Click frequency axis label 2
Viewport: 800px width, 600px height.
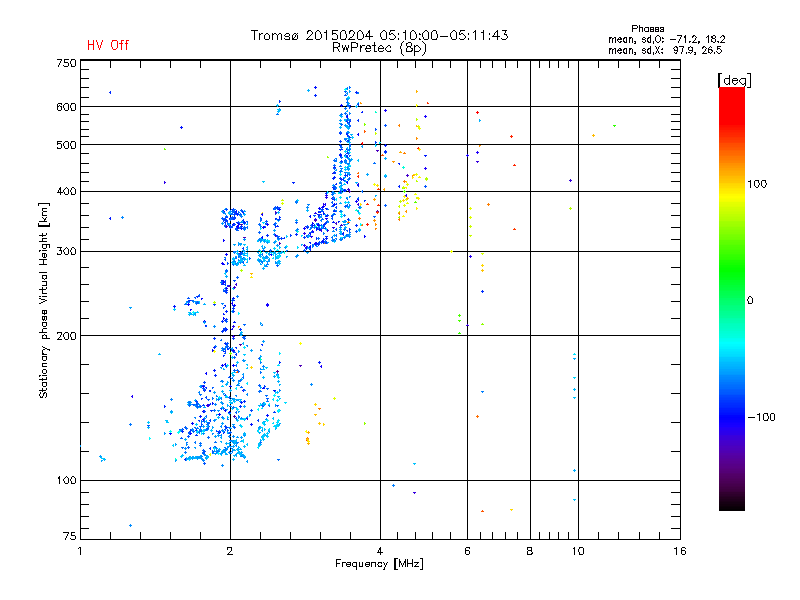click(x=230, y=551)
